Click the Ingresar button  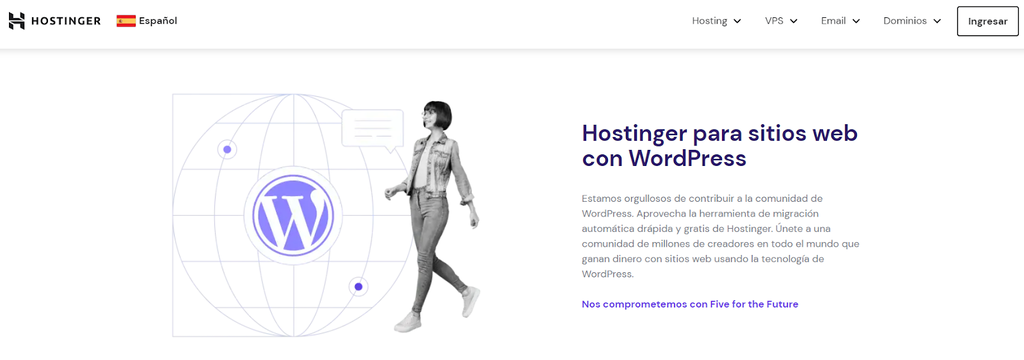click(x=987, y=21)
